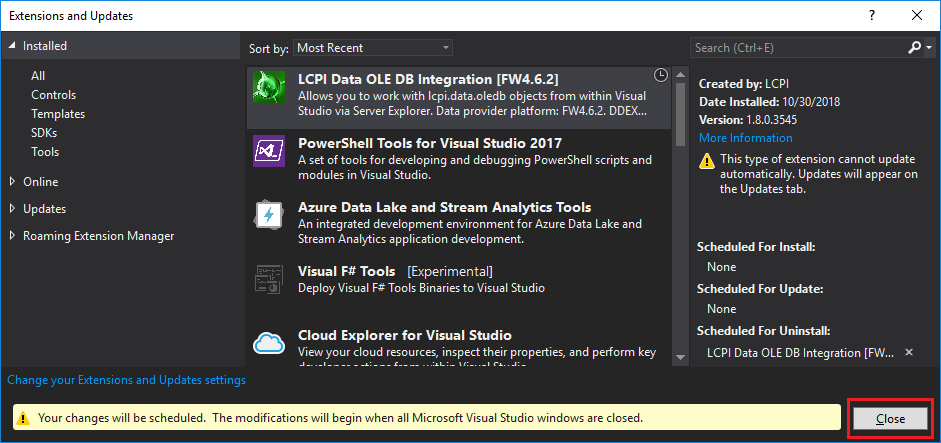Image resolution: width=941 pixels, height=443 pixels.
Task: Expand the Updates tree node
Action: point(13,208)
